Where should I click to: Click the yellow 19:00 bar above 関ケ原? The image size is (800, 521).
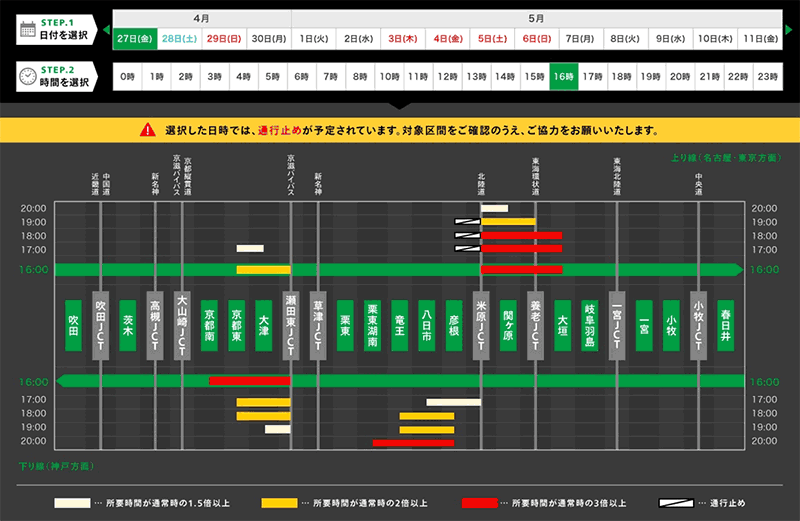(x=508, y=221)
